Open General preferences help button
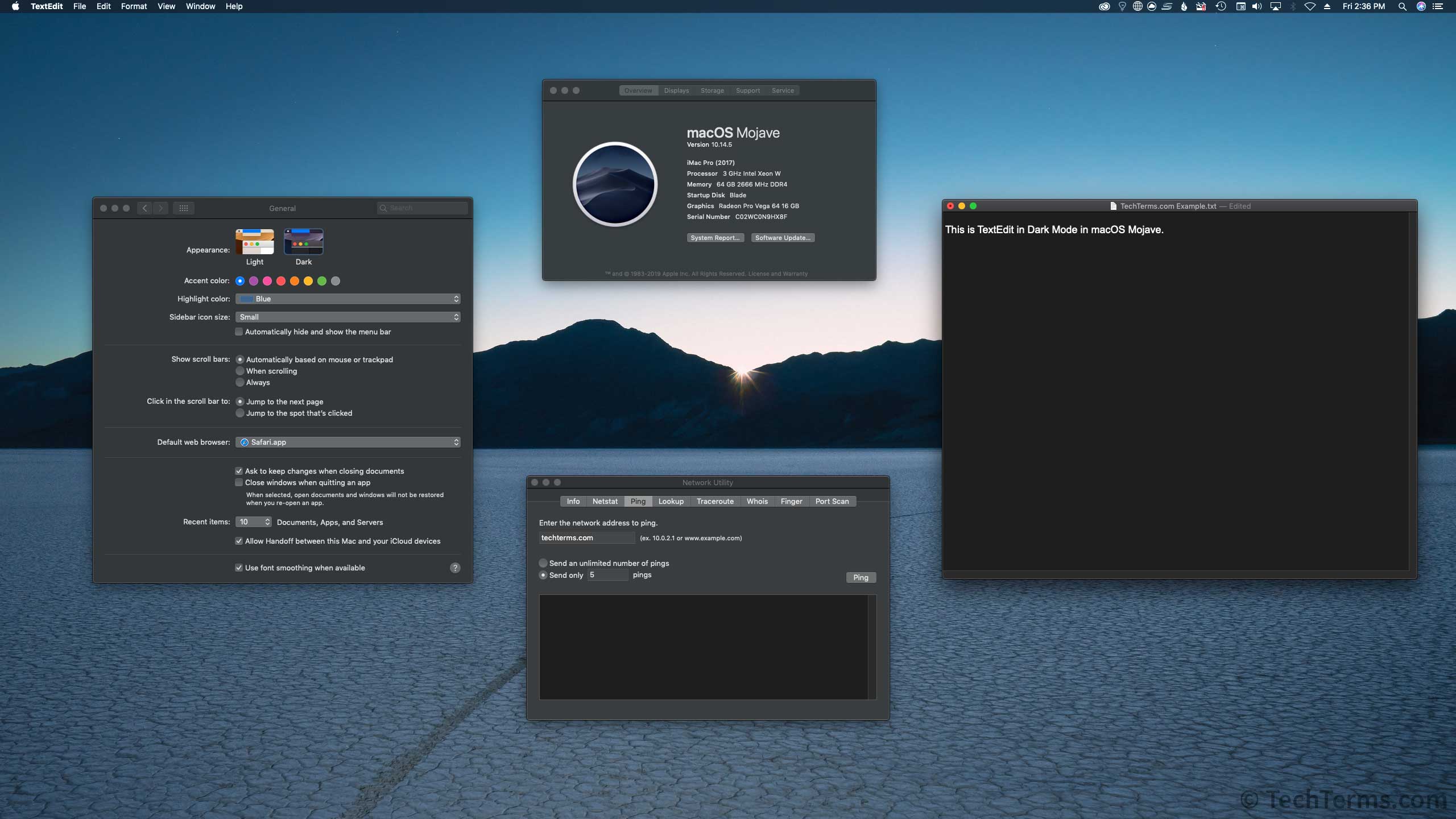The height and width of the screenshot is (819, 1456). click(455, 568)
